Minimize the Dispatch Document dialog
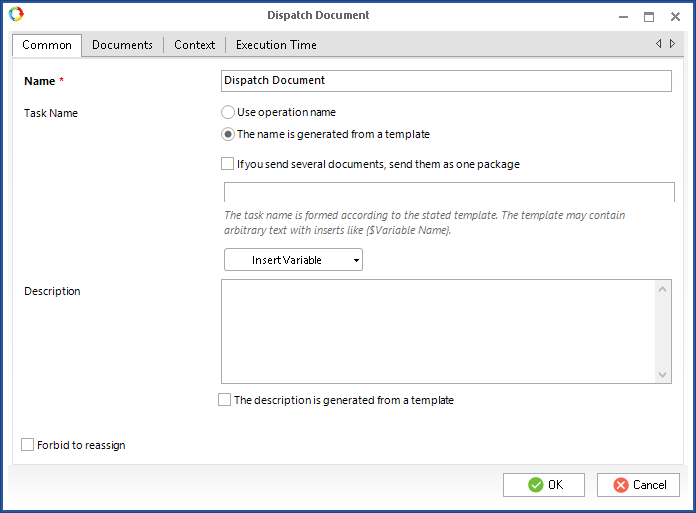The height and width of the screenshot is (513, 696). click(621, 16)
